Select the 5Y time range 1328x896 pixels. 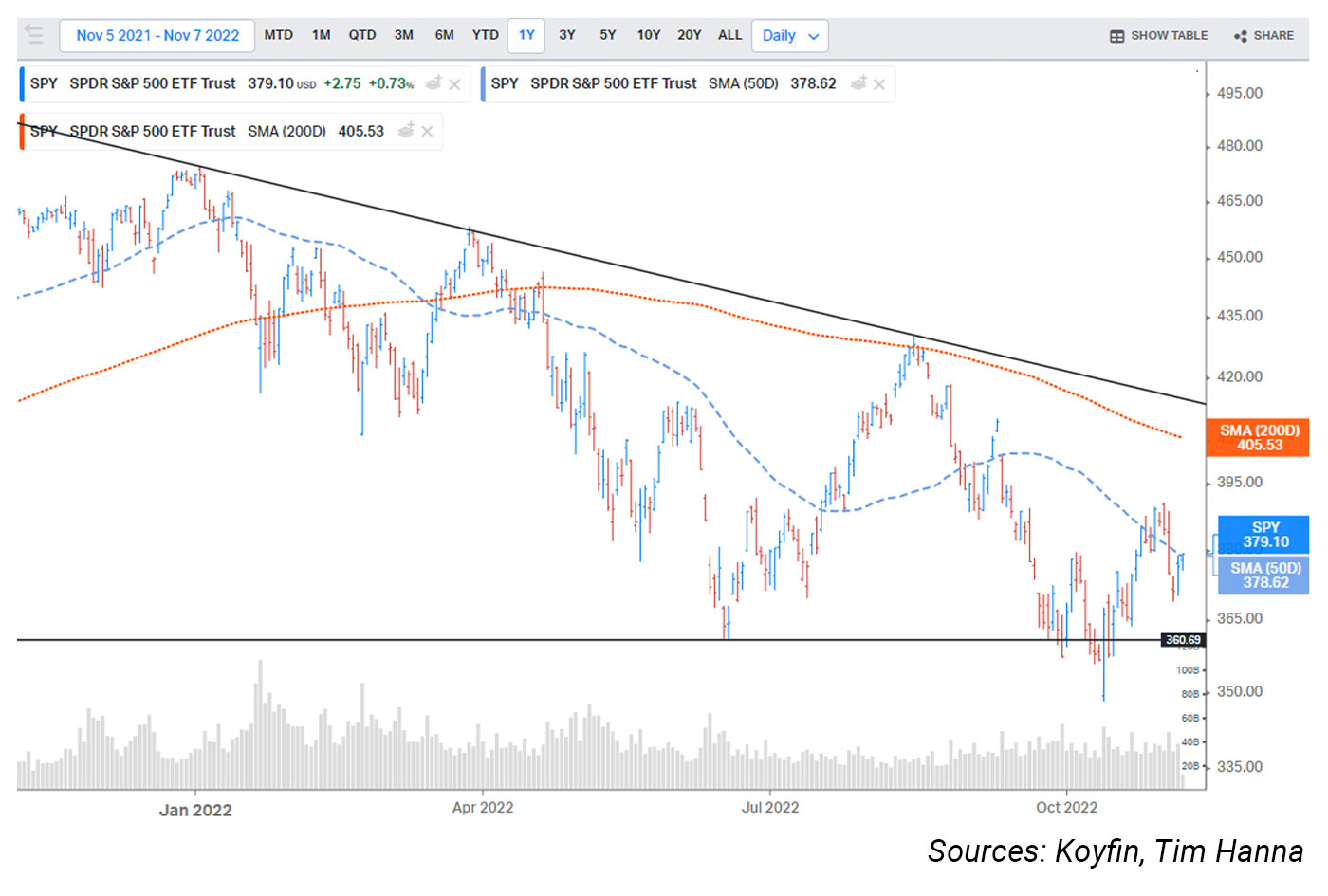pos(607,35)
